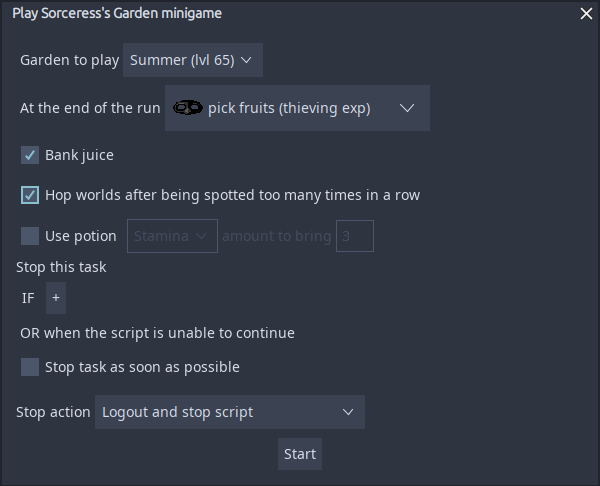
Task: Click the dialog title Play Sorceress's Garden minigame
Action: click(x=117, y=13)
